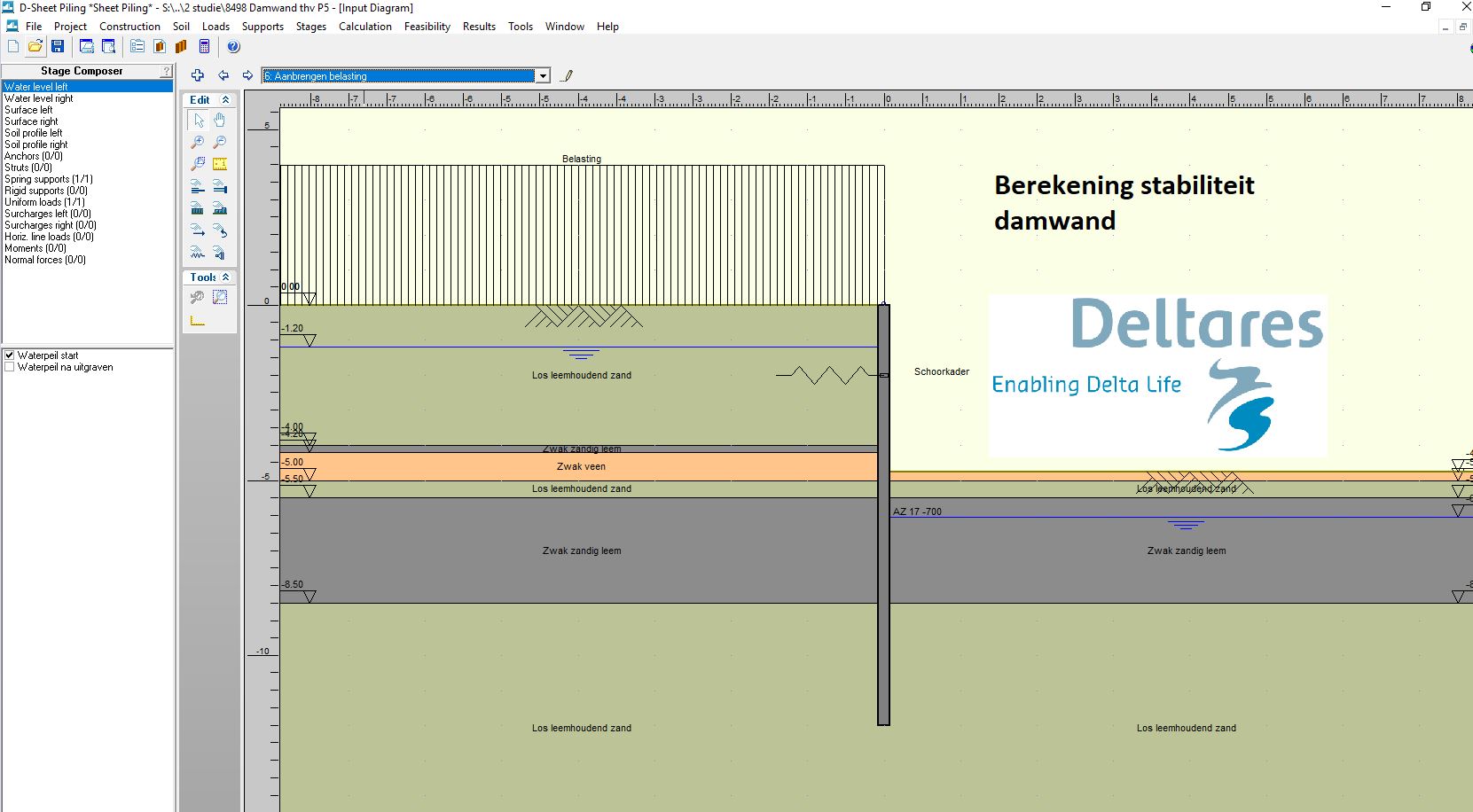1473x812 pixels.
Task: Collapse the Tools panel
Action: pos(225,277)
